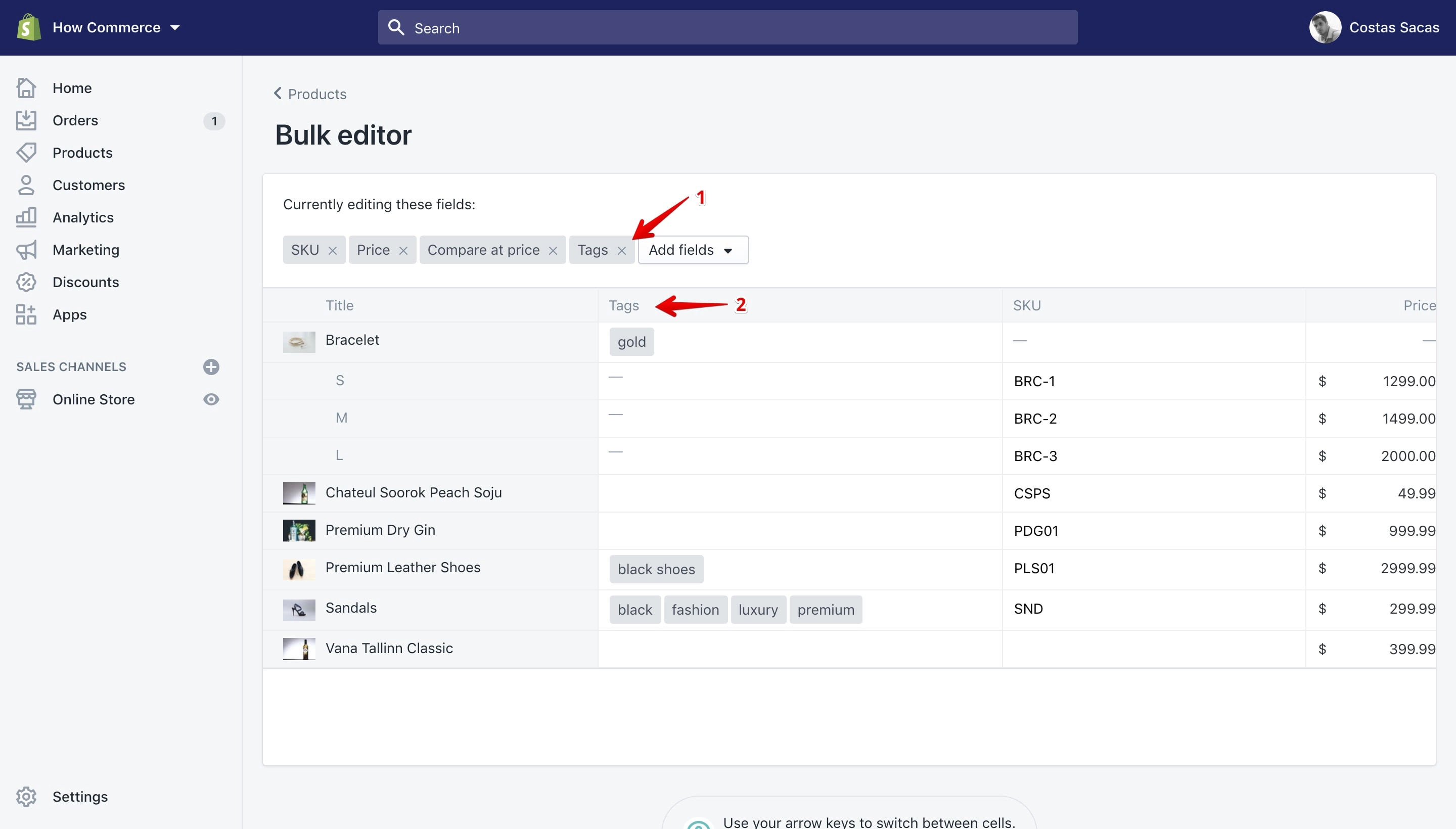Click the Bracelet product thumbnail

(299, 342)
